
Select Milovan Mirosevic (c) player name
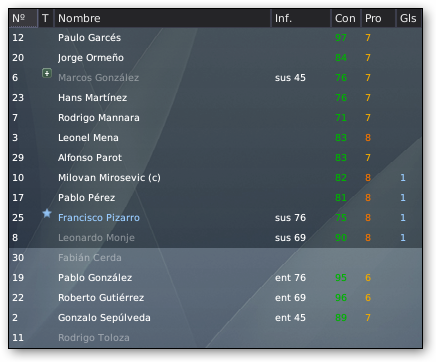click(109, 178)
